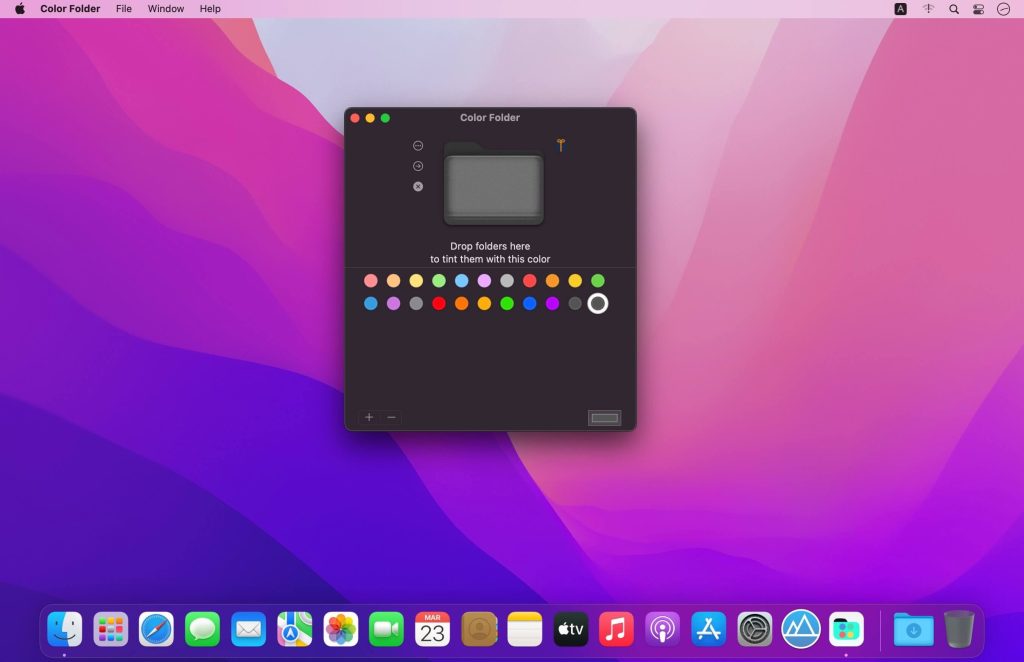This screenshot has width=1024, height=662.
Task: Click the circled arrow icon next to the folder
Action: [x=418, y=166]
